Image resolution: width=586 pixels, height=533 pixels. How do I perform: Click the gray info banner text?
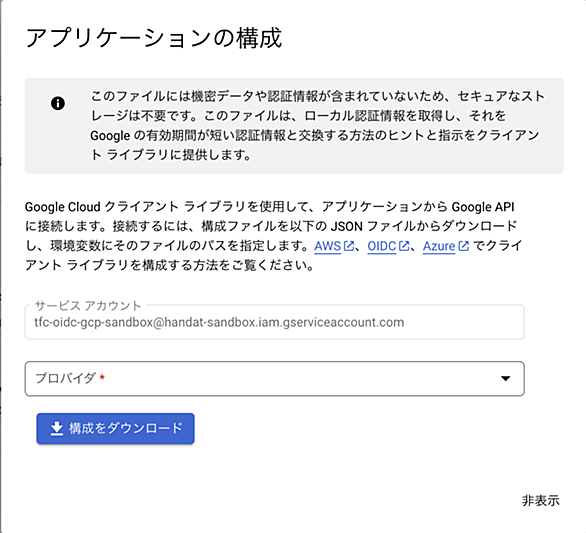point(318,125)
